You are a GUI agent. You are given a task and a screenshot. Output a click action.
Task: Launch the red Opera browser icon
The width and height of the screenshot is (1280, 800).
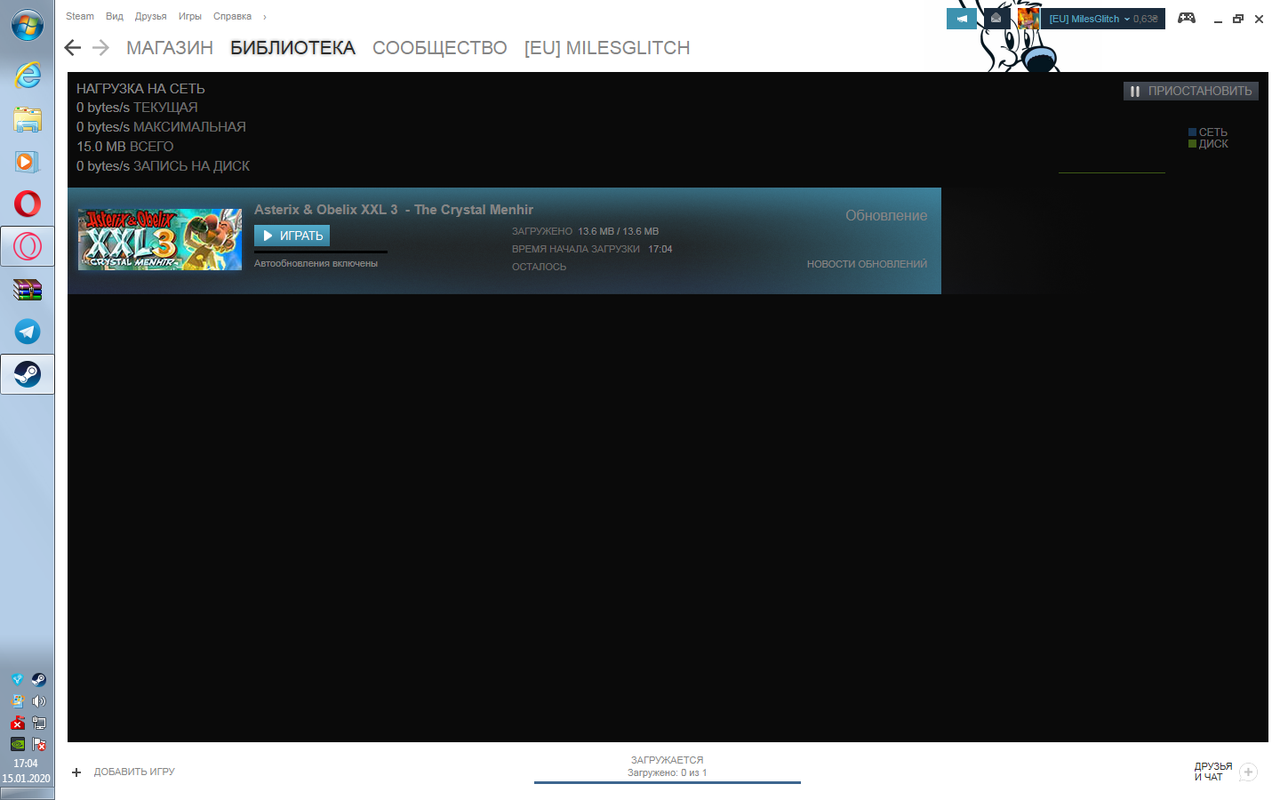coord(27,204)
